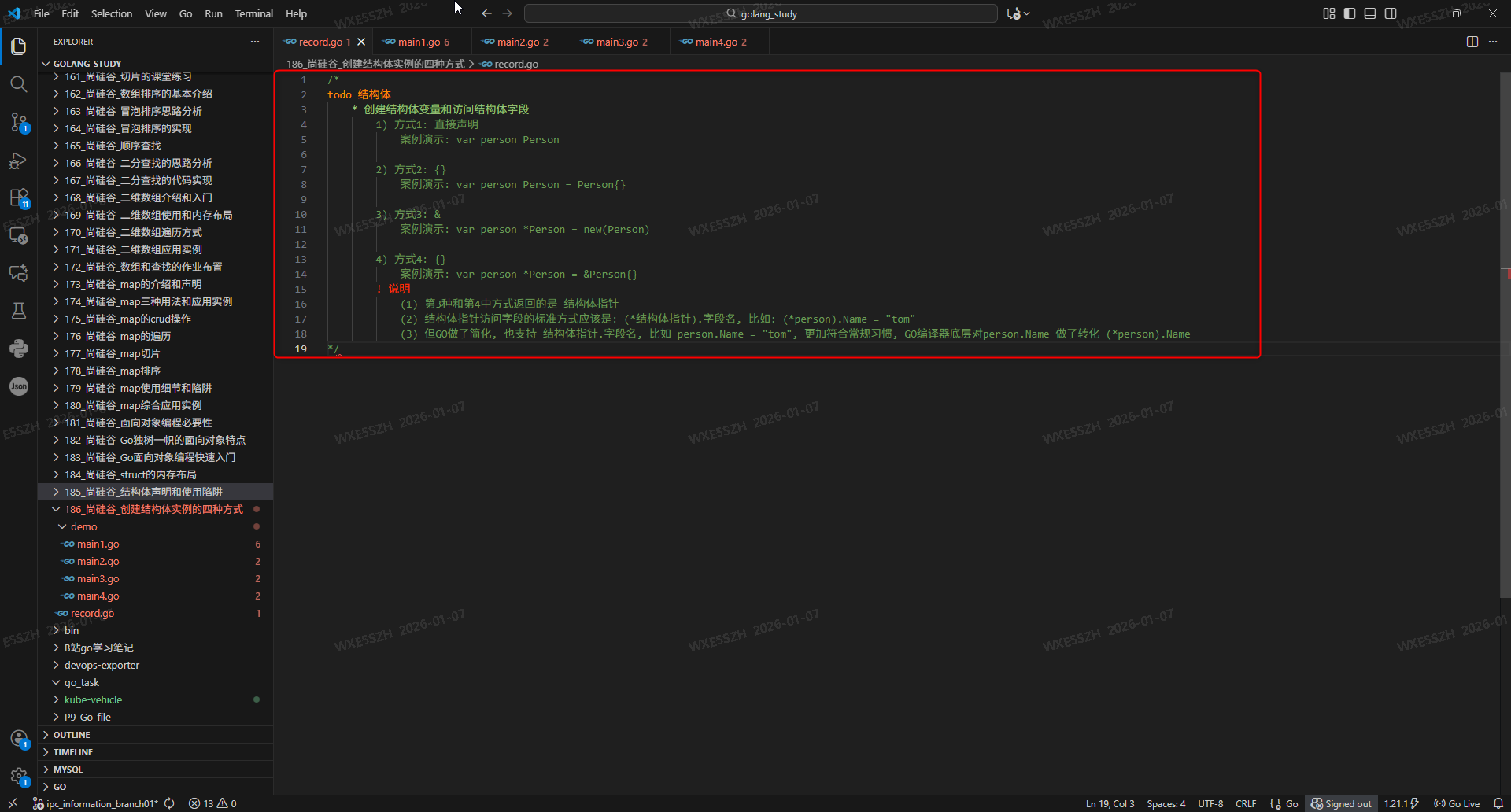Open the Testing flask view

[x=19, y=311]
